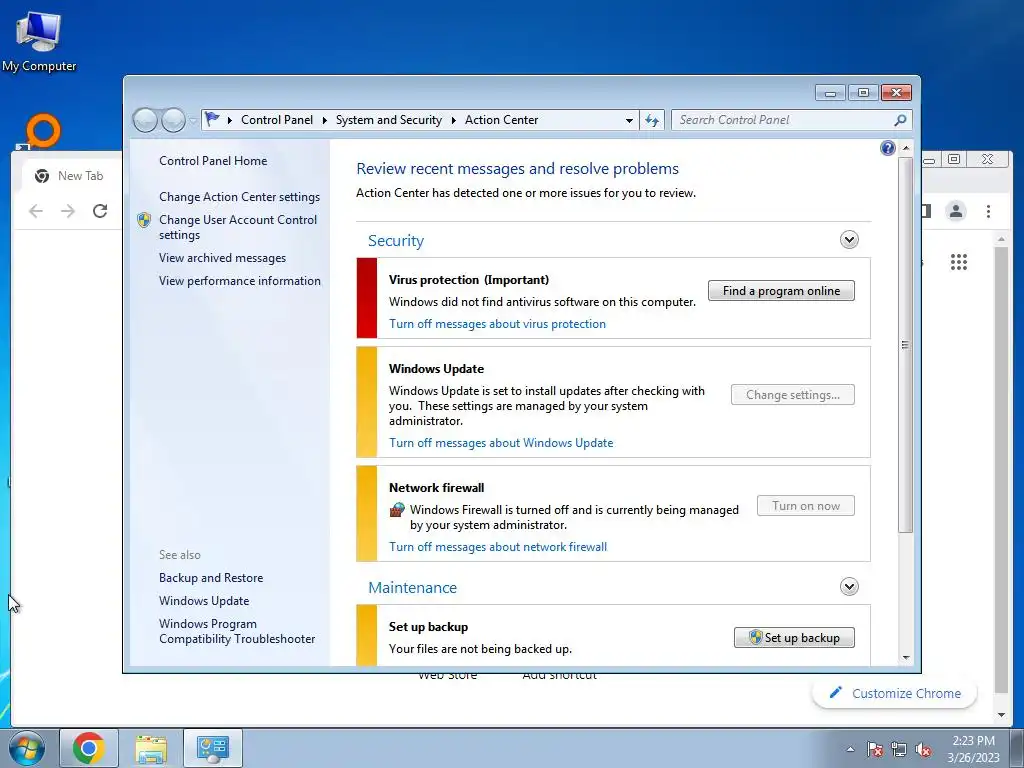Image resolution: width=1024 pixels, height=768 pixels.
Task: Open Change Action Center settings
Action: click(240, 197)
